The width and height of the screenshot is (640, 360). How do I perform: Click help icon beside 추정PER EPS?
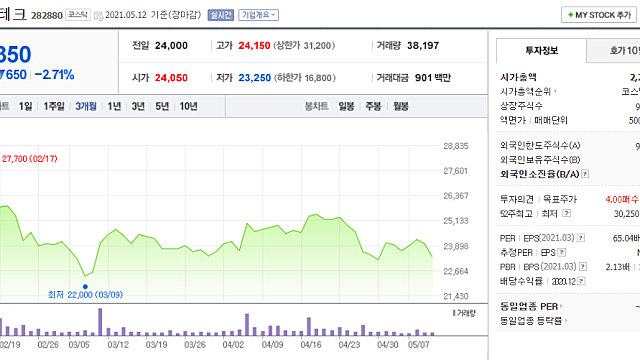tap(562, 252)
